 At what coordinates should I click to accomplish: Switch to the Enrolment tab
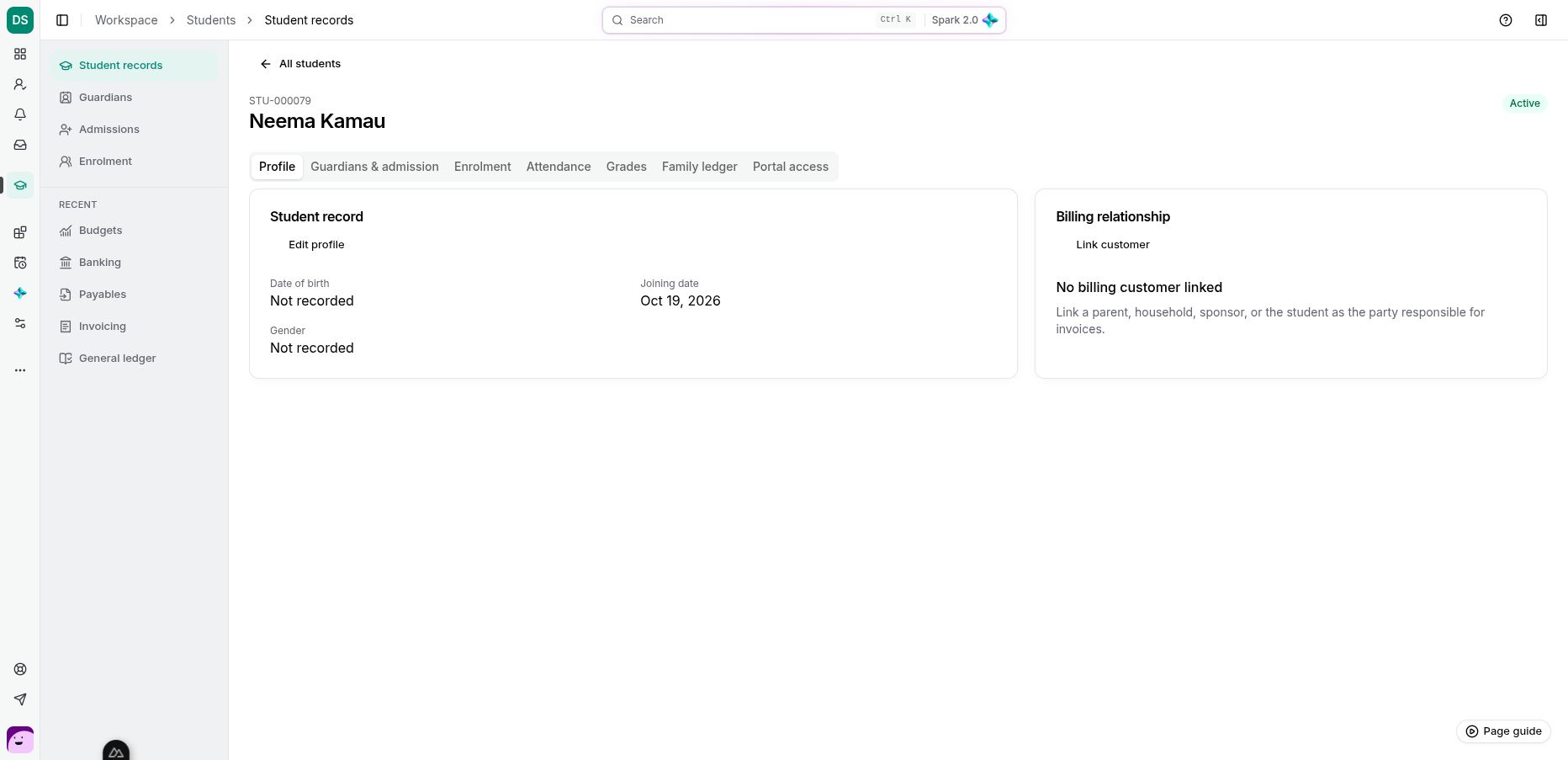click(x=483, y=167)
